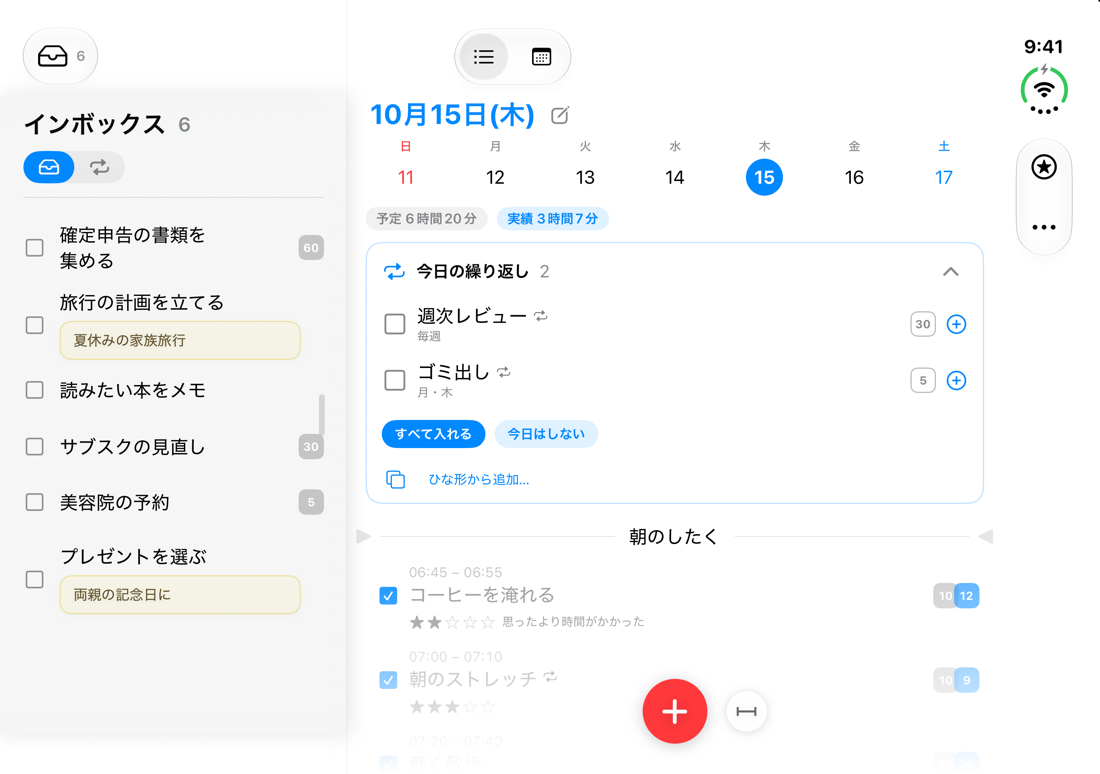
Task: Uncheck コーヒーを淹れる checkbox
Action: [388, 596]
